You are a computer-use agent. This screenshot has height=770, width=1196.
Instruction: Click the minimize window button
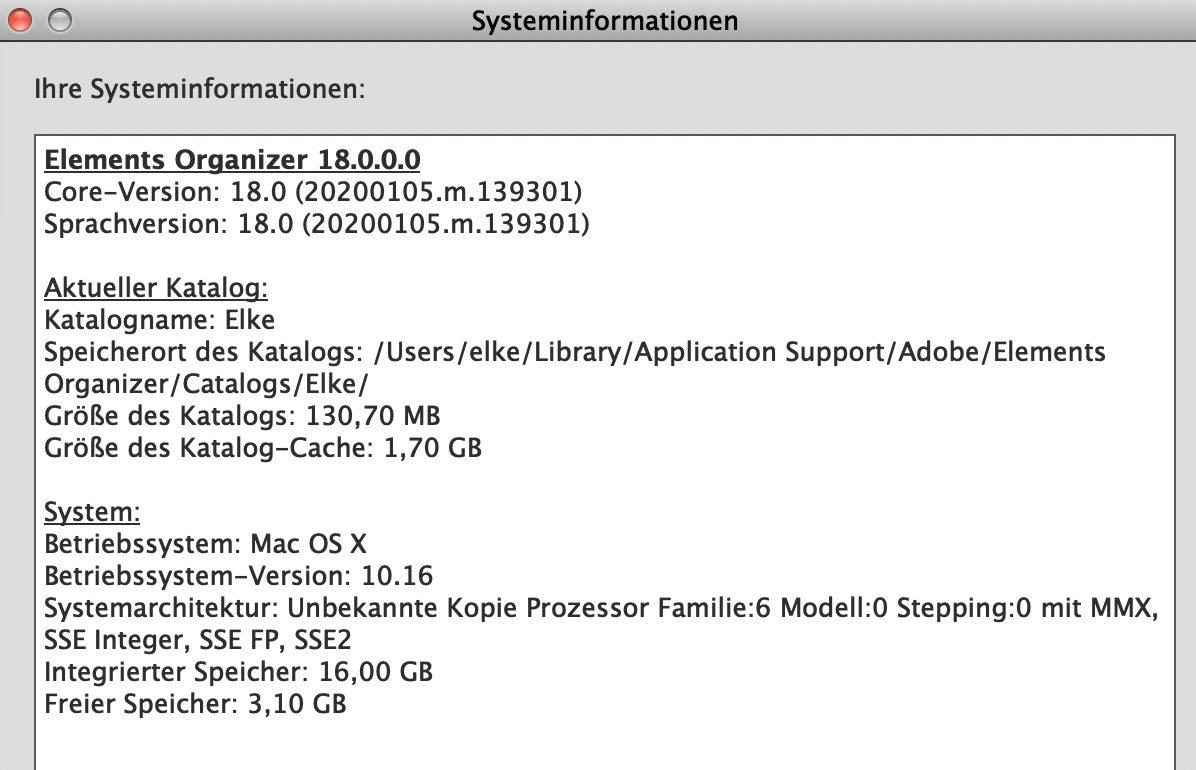tap(59, 18)
